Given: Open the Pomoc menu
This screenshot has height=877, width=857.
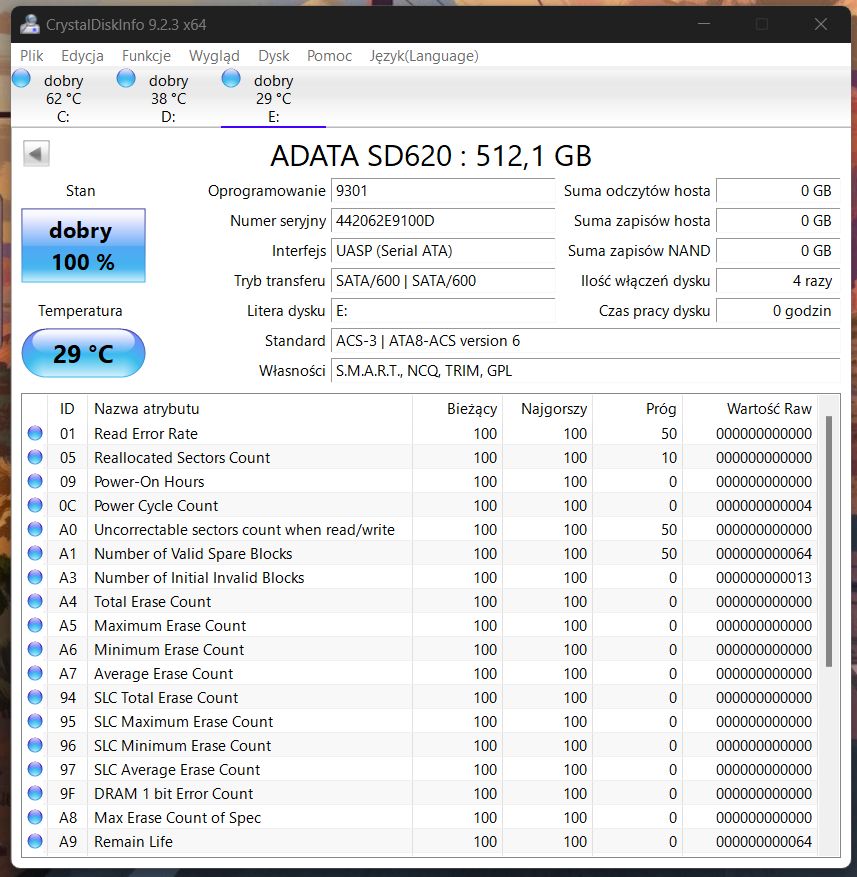Looking at the screenshot, I should [x=329, y=56].
